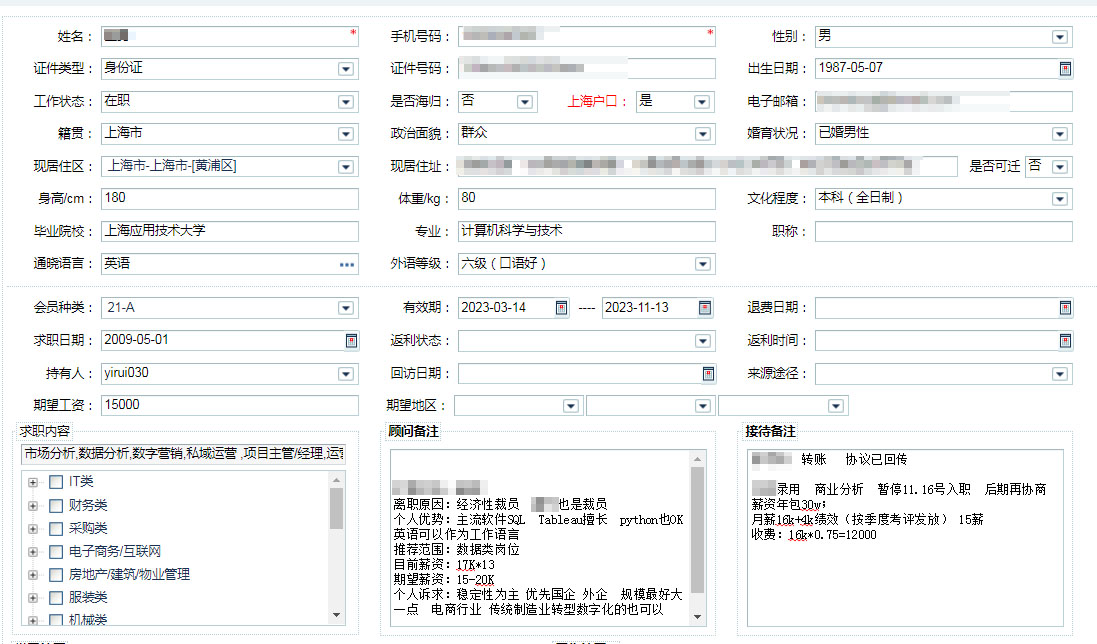Open the second 期望地区 dropdown

click(x=702, y=406)
